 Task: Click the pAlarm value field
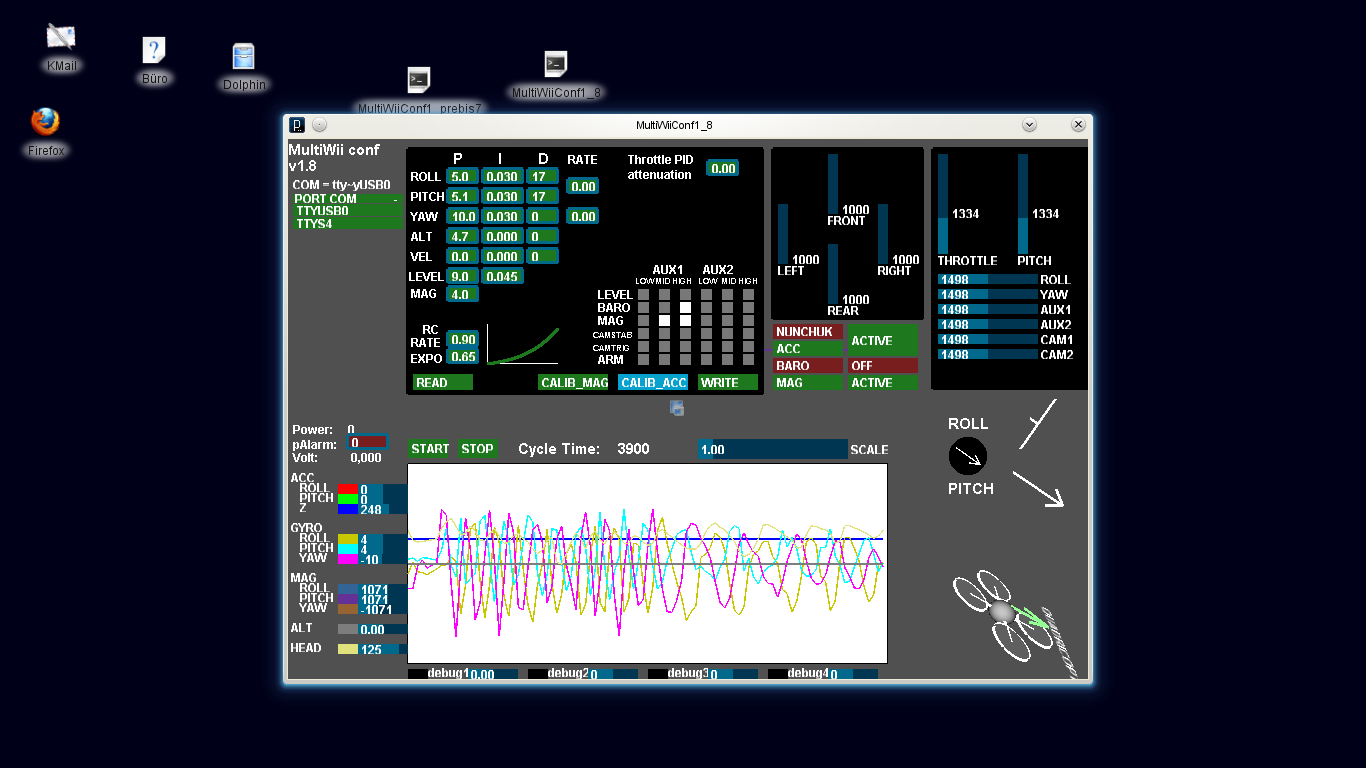366,442
